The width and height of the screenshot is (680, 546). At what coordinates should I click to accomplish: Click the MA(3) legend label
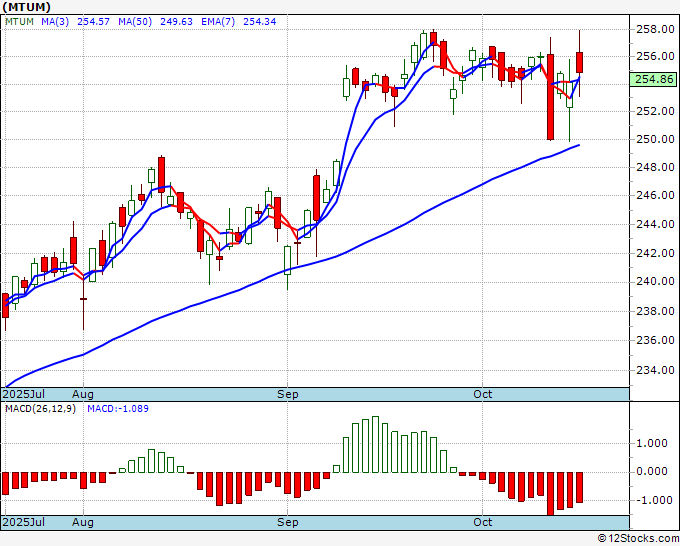click(x=55, y=22)
